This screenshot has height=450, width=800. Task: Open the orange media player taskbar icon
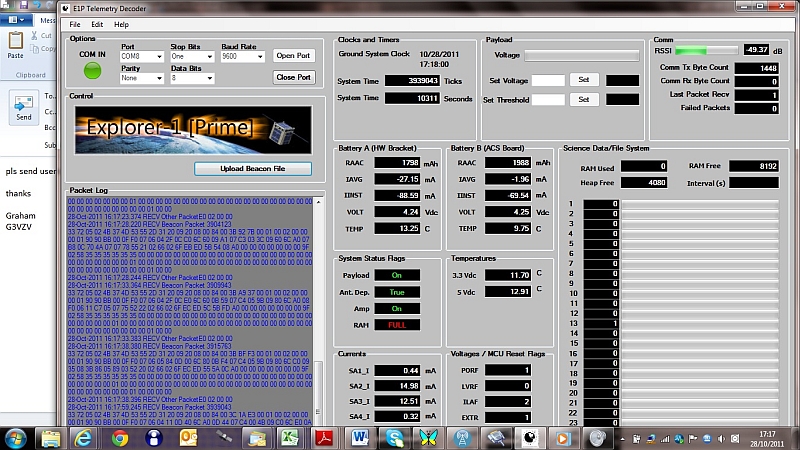pos(563,438)
